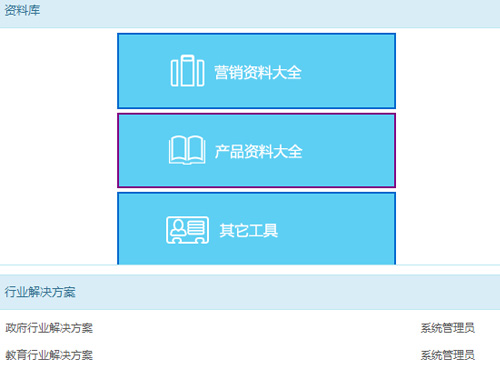This screenshot has height=376, width=500.
Task: Open the 教育行业解决方案 document
Action: 49,355
